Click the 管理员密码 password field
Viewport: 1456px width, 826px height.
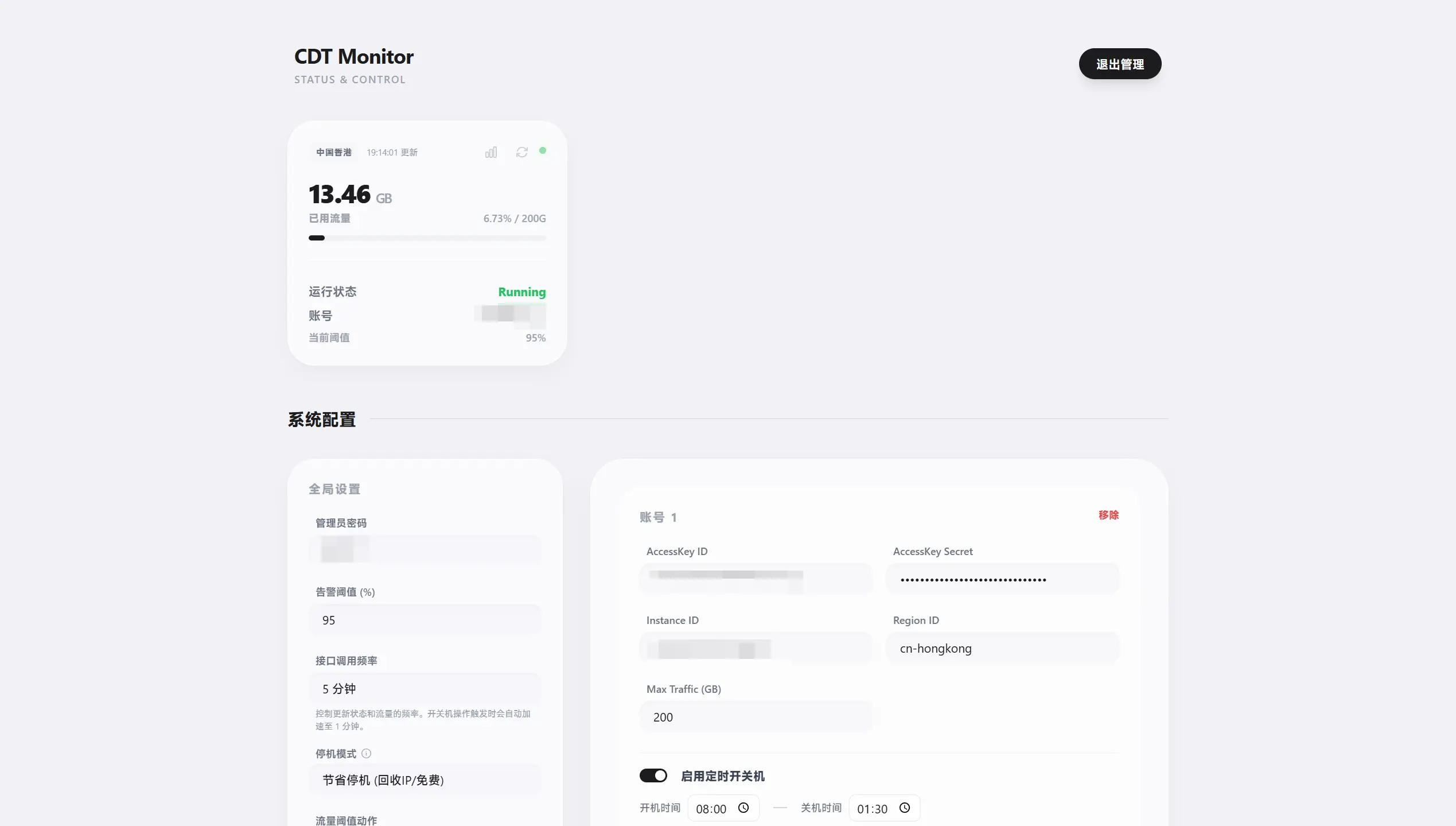[426, 550]
